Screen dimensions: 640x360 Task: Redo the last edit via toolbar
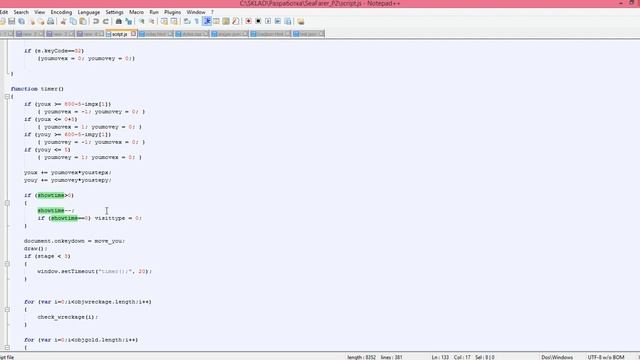click(105, 21)
